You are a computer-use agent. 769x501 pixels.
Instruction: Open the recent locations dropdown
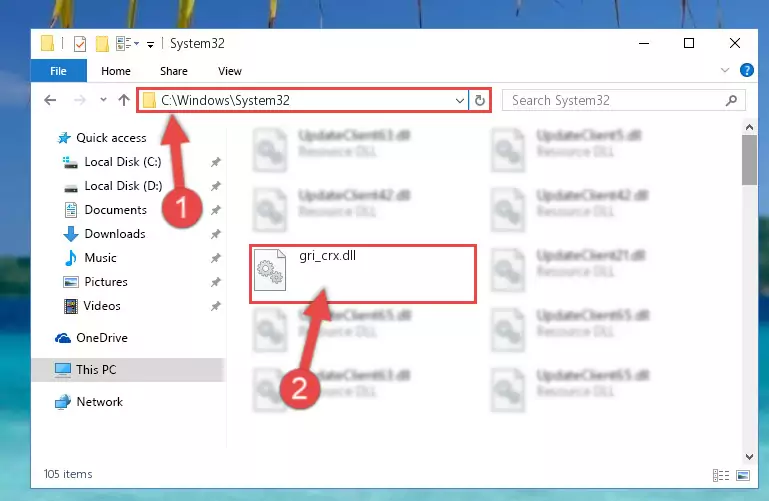(103, 100)
